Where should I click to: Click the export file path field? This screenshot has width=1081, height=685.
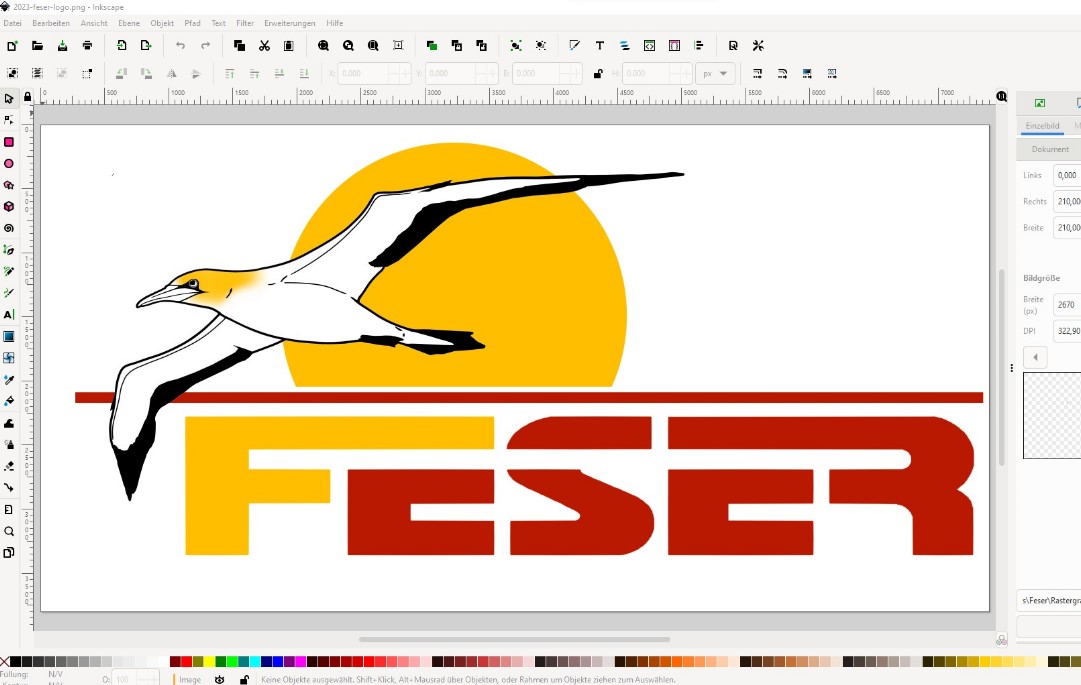1049,600
